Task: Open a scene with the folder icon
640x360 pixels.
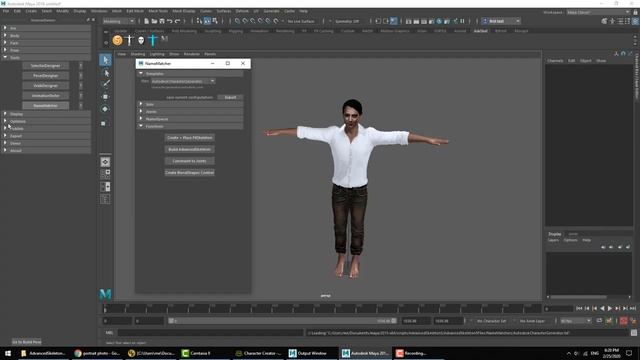Action: pos(154,21)
